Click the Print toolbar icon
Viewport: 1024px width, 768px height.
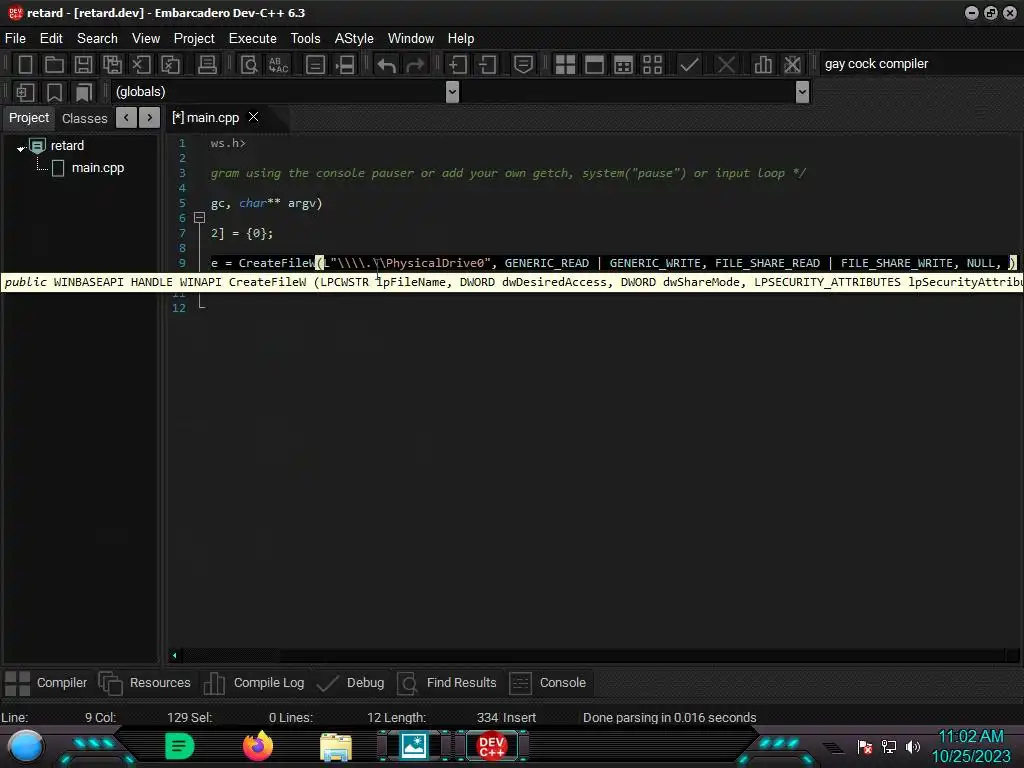[x=207, y=65]
